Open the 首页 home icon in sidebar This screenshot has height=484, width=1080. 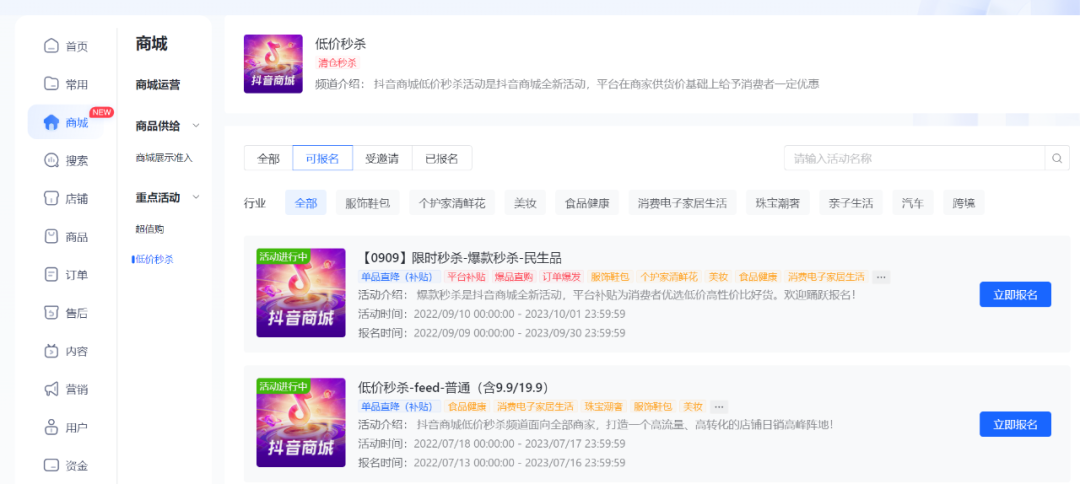click(x=51, y=46)
